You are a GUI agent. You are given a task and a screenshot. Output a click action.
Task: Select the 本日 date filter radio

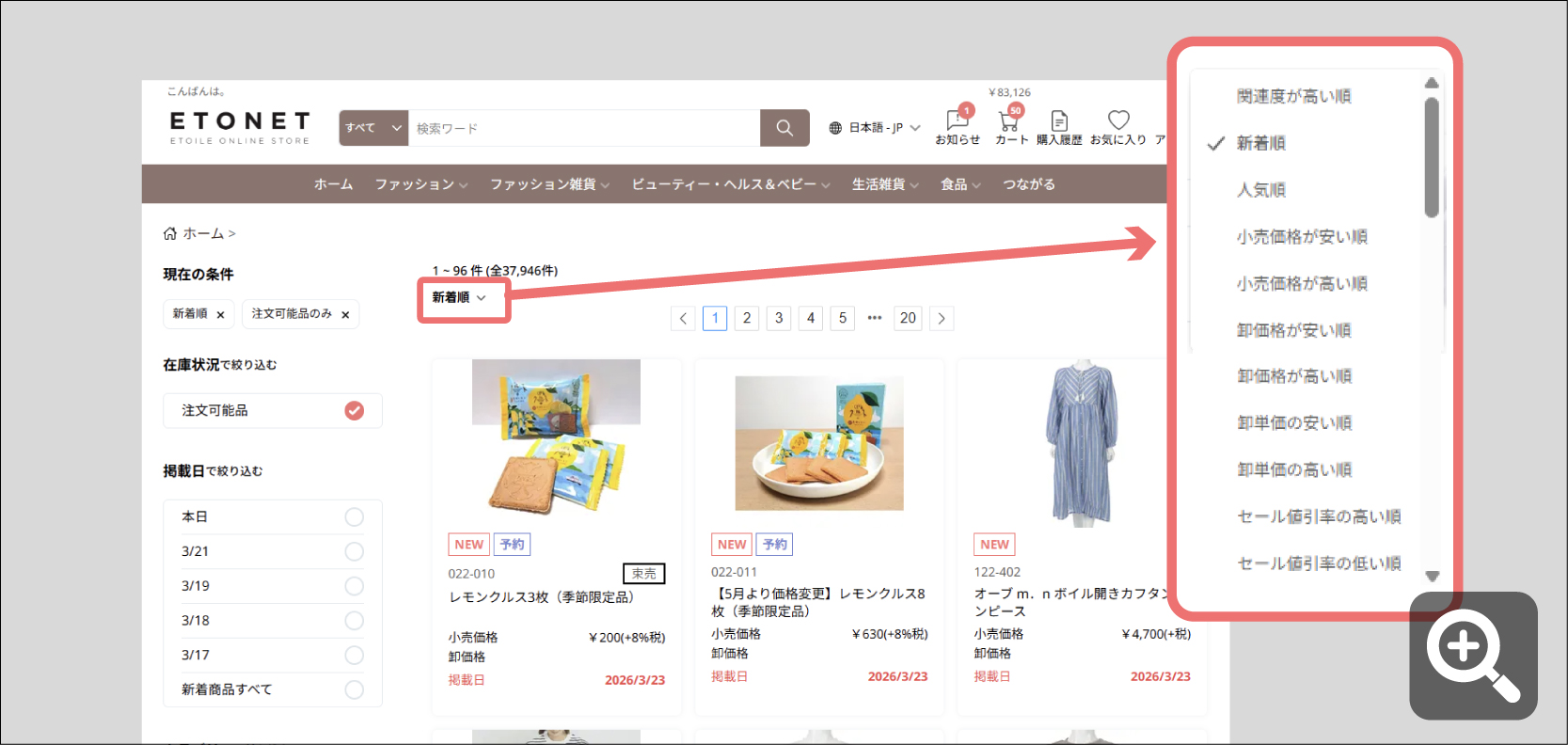point(354,517)
